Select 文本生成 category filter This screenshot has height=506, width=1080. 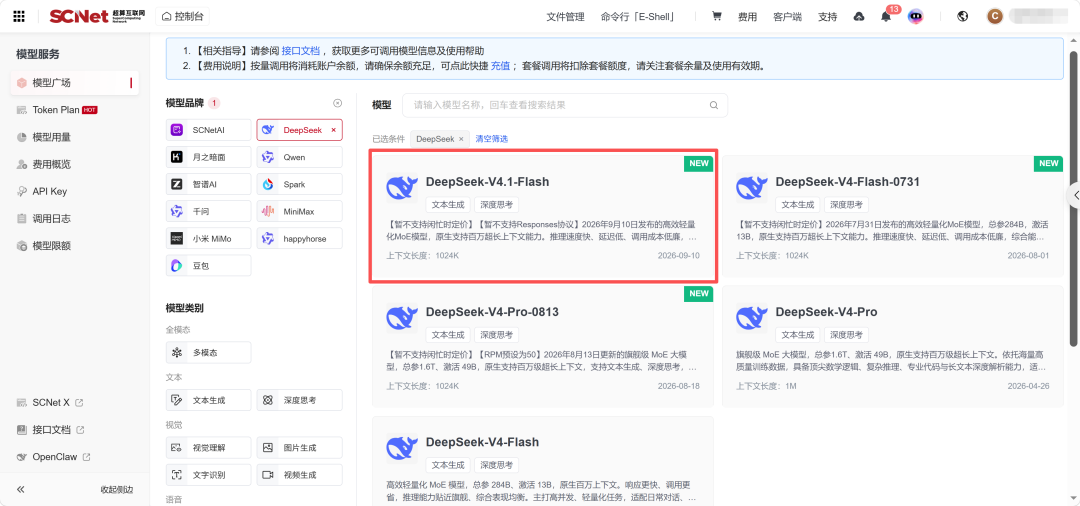point(209,400)
